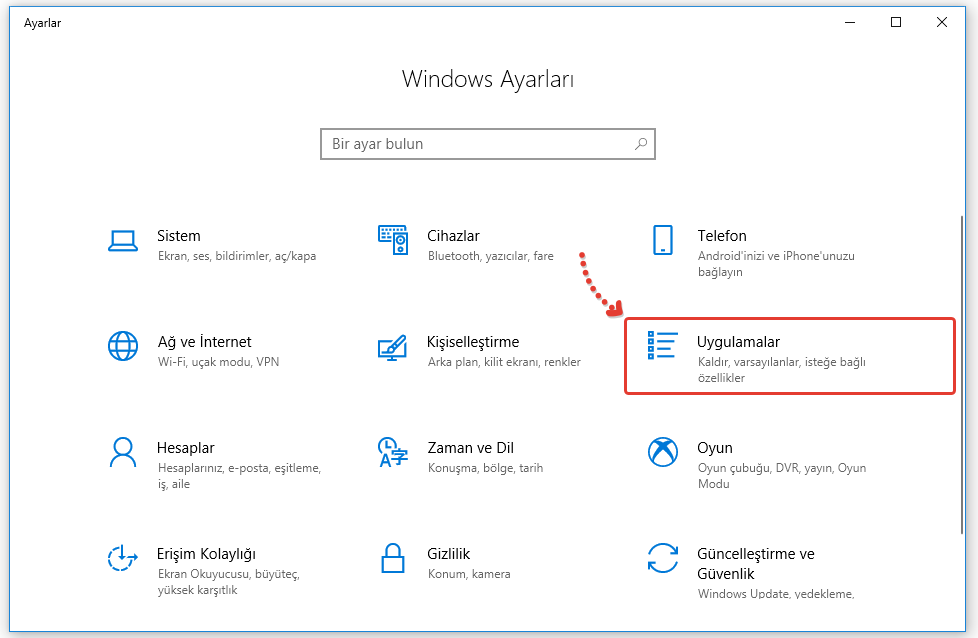Maximize the Ayarlar window
This screenshot has height=638, width=978.
[896, 23]
